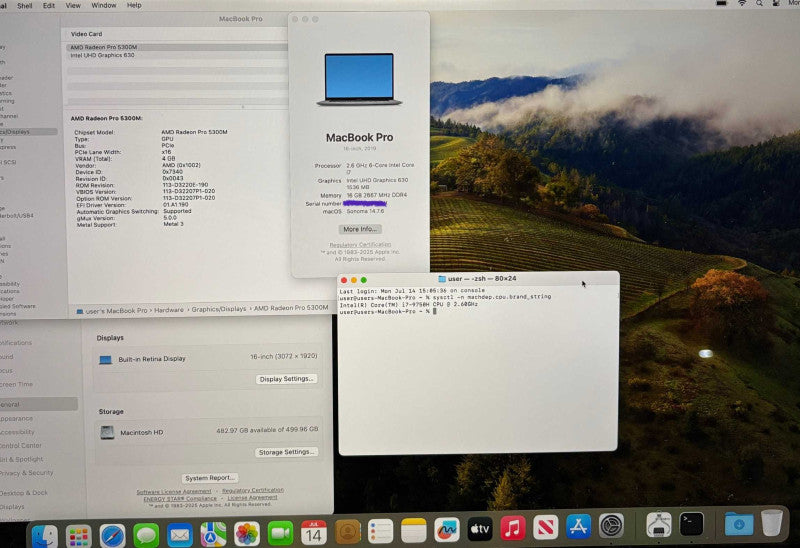Open the Downloads folder in the Dock

pyautogui.click(x=738, y=524)
